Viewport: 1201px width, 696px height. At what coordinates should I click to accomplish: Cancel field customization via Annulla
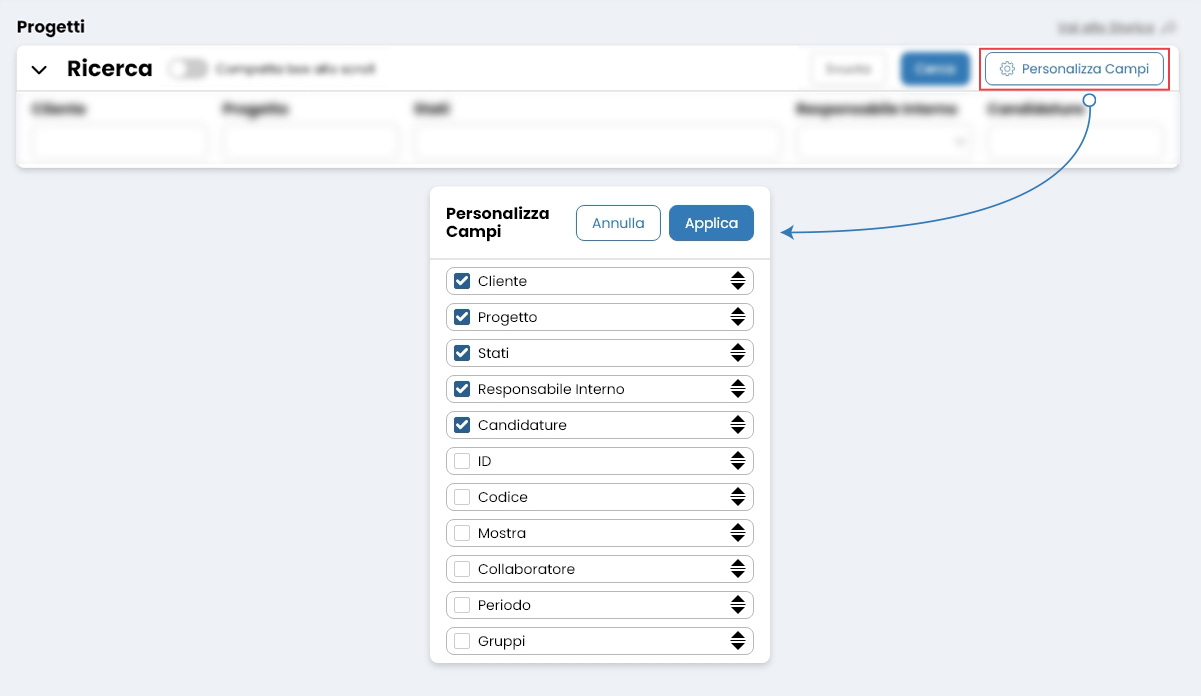(x=618, y=223)
